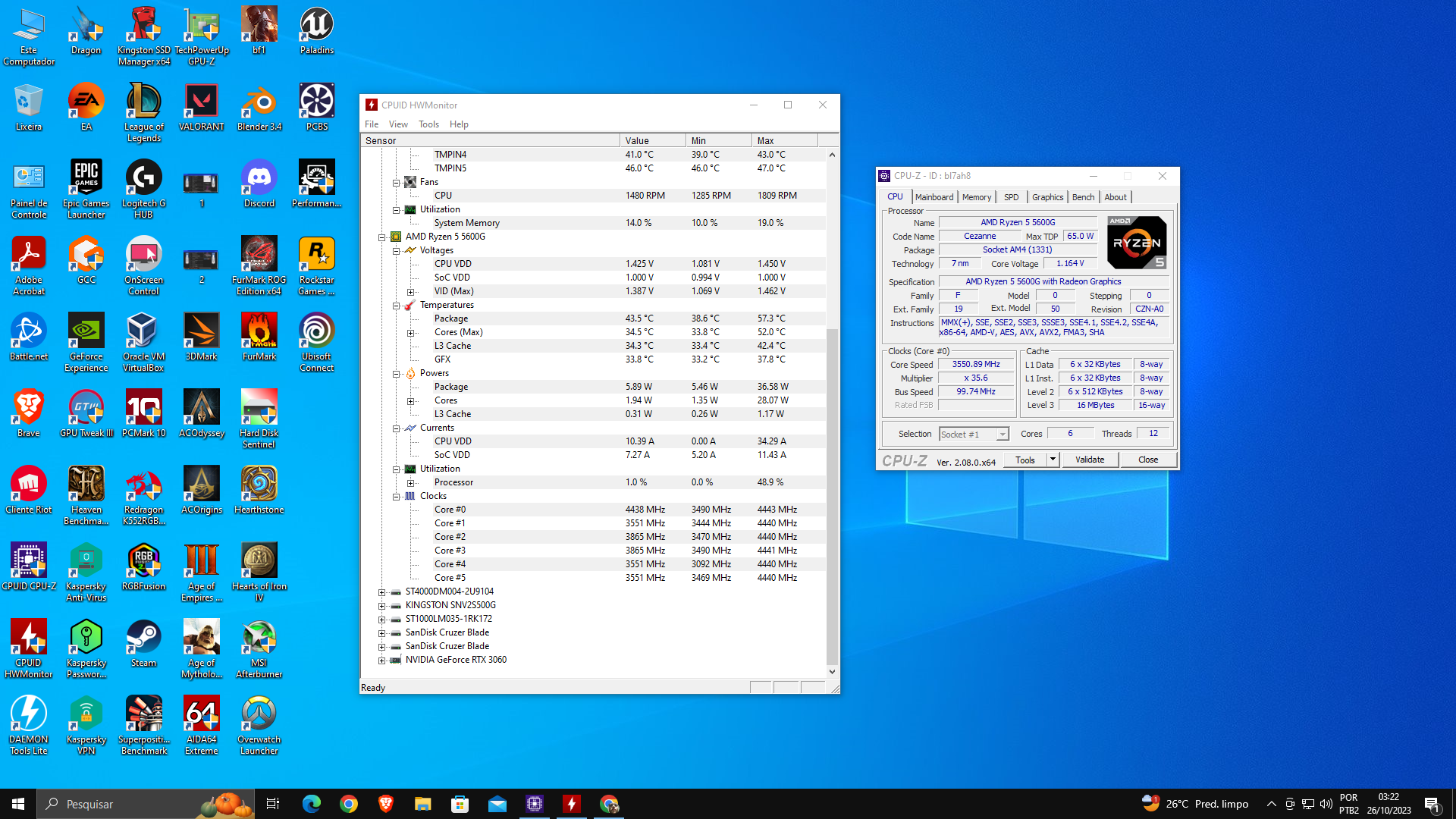Click the Max column header in HWMonitor

(x=785, y=141)
